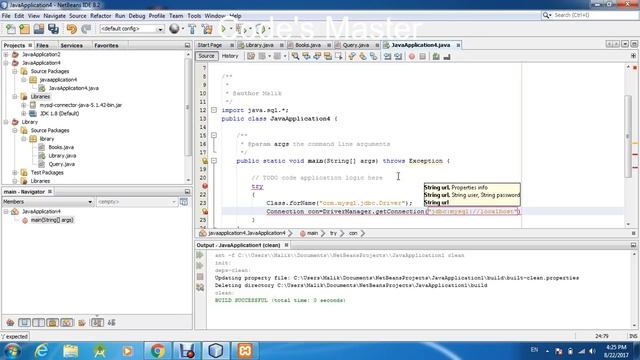Toggle the History view button

point(230,56)
